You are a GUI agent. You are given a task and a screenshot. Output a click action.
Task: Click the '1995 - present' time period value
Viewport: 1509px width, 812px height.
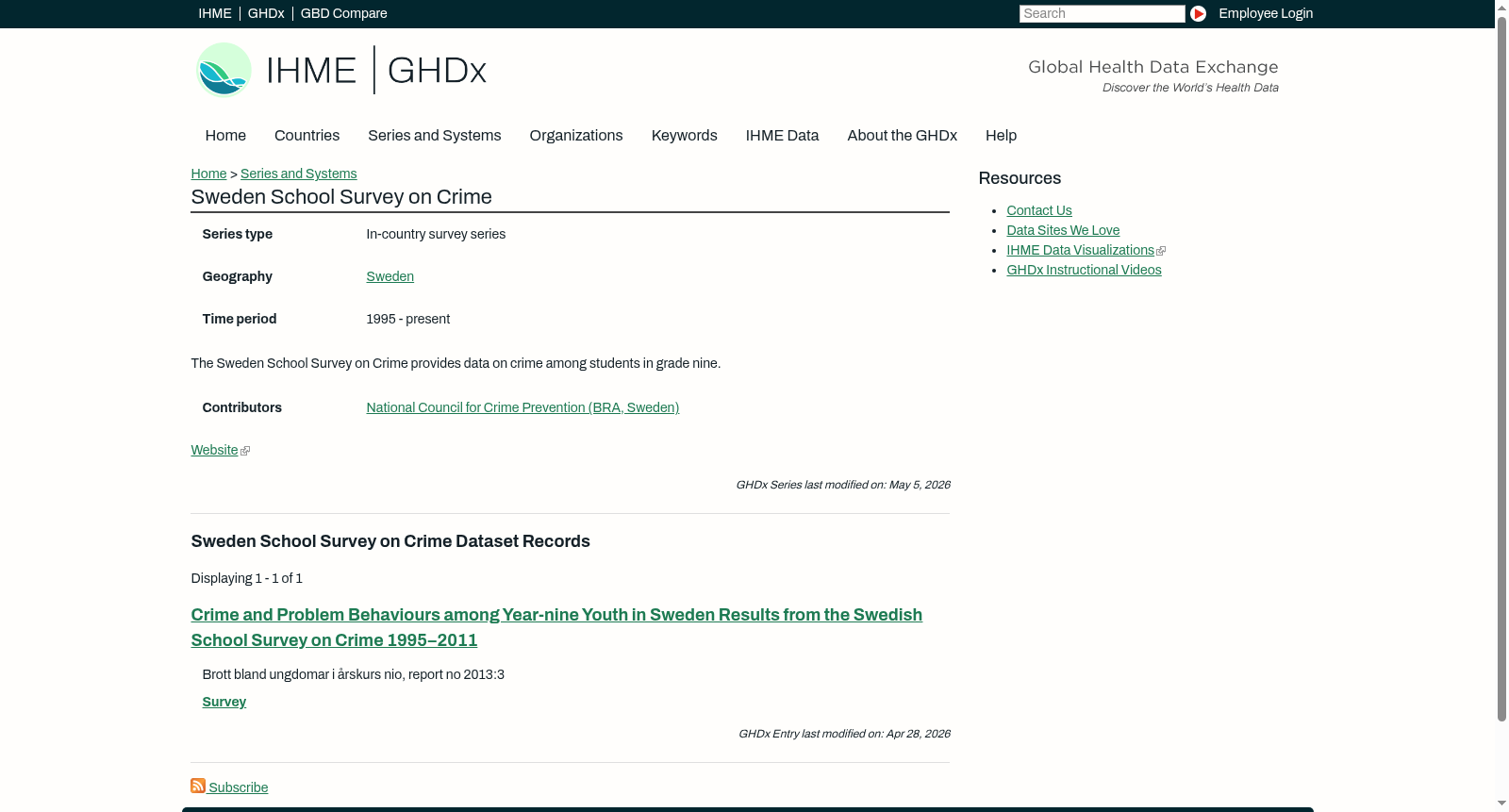407,319
